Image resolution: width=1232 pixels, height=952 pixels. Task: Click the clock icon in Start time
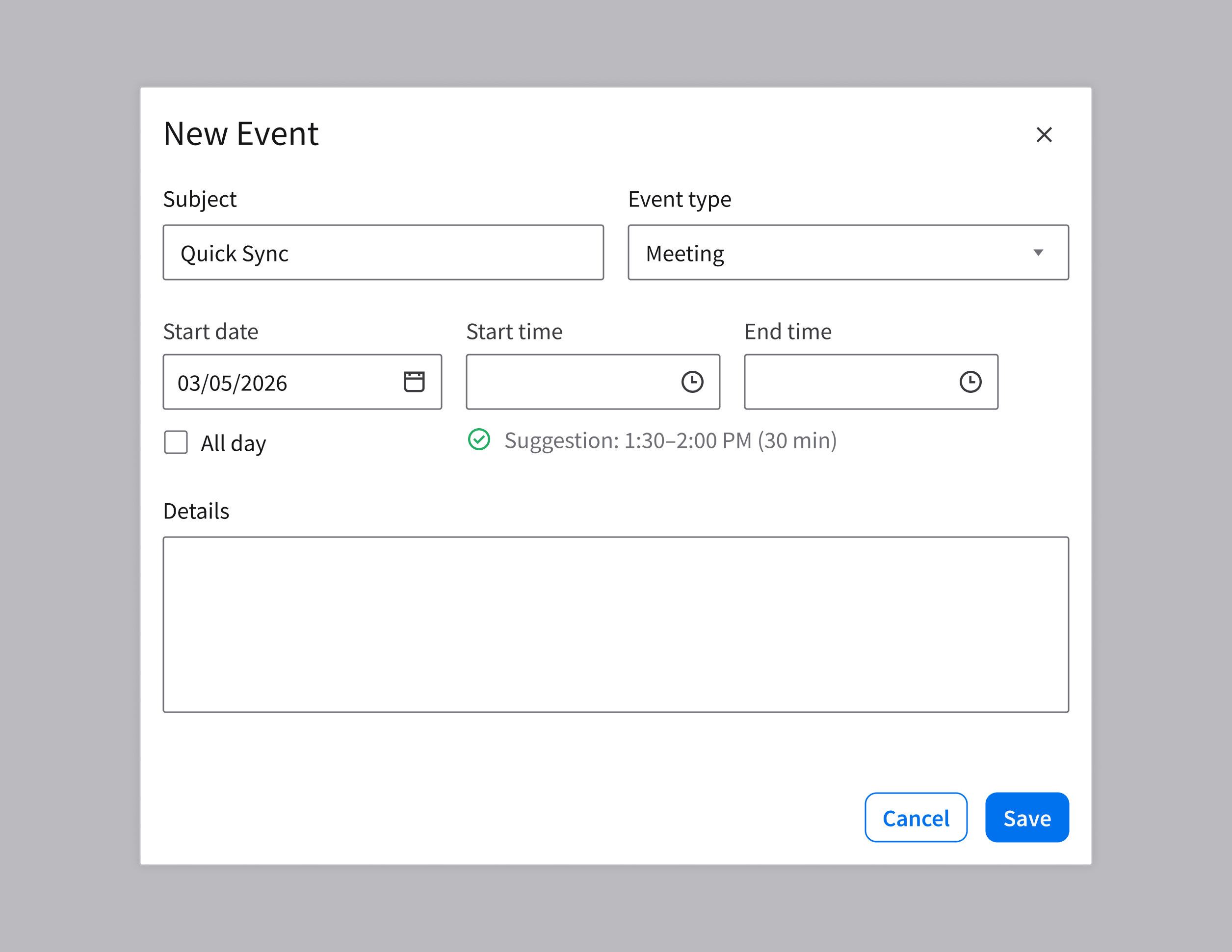(x=692, y=382)
